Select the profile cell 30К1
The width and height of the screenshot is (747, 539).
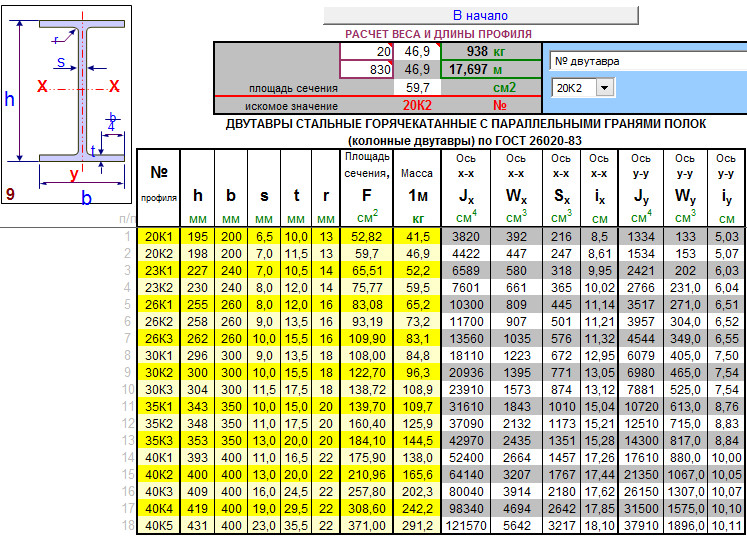159,356
